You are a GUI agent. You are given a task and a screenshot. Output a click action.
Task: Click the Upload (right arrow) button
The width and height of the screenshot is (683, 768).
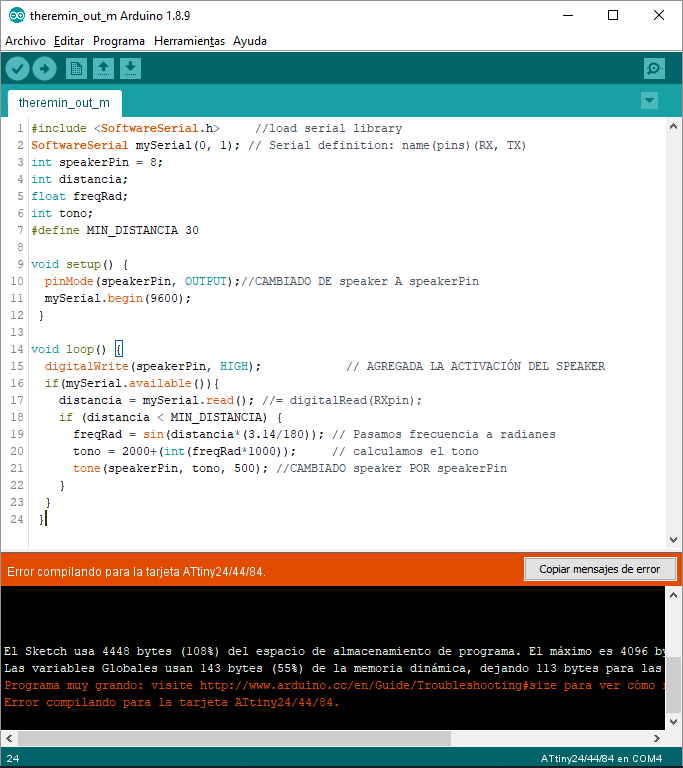[x=45, y=69]
